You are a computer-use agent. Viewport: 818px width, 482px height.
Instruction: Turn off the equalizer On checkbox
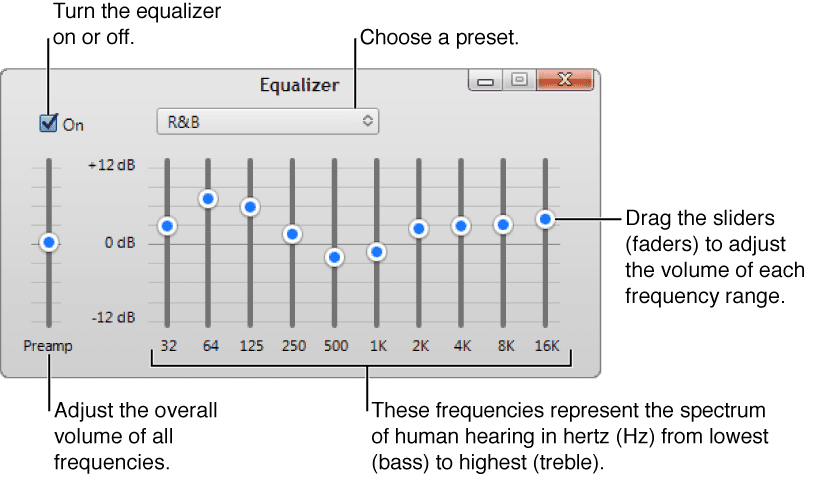point(48,124)
